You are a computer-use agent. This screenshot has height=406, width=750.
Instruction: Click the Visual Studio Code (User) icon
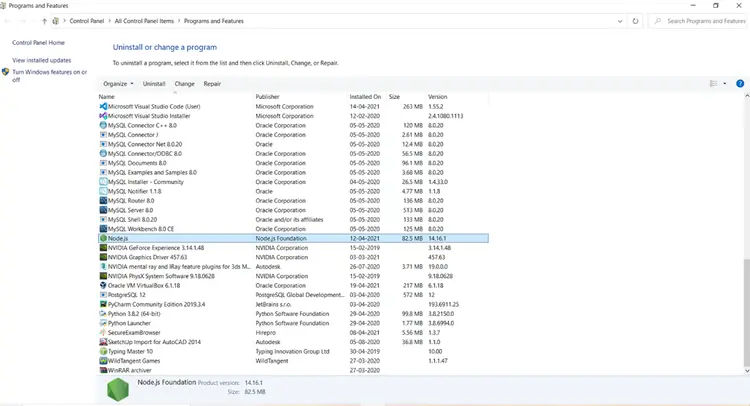click(103, 106)
